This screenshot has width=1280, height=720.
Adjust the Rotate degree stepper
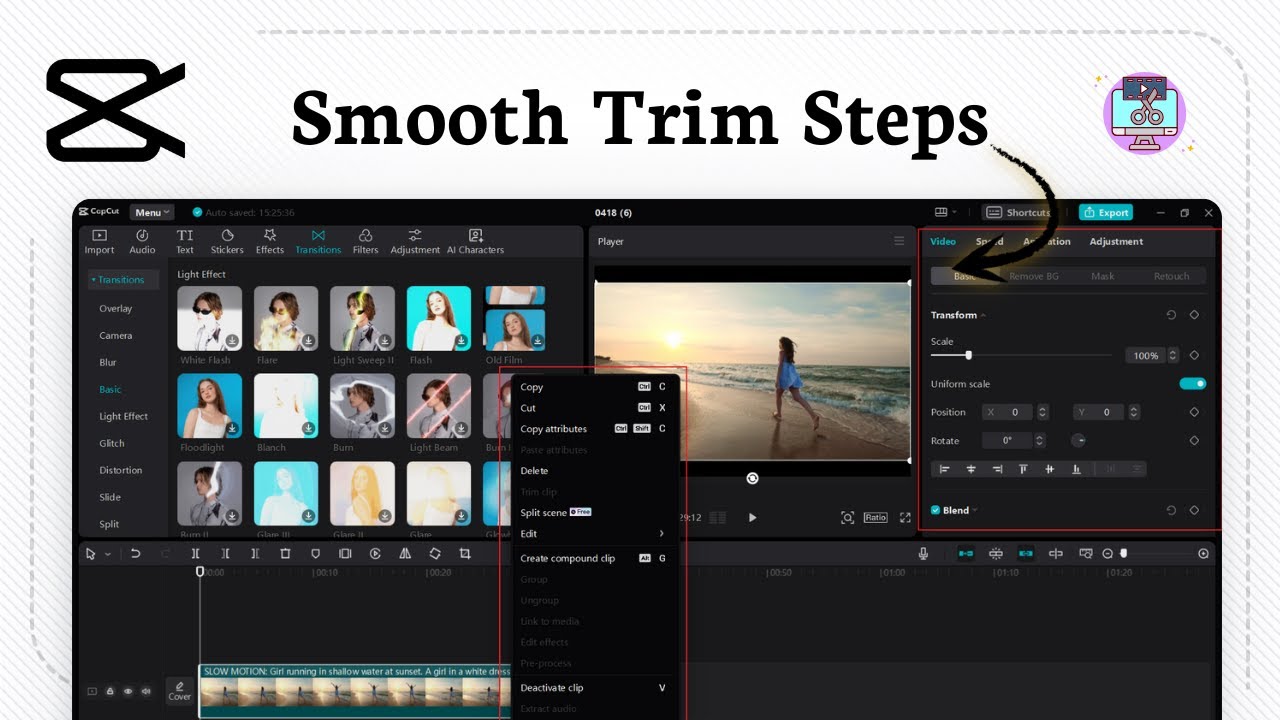(1039, 441)
